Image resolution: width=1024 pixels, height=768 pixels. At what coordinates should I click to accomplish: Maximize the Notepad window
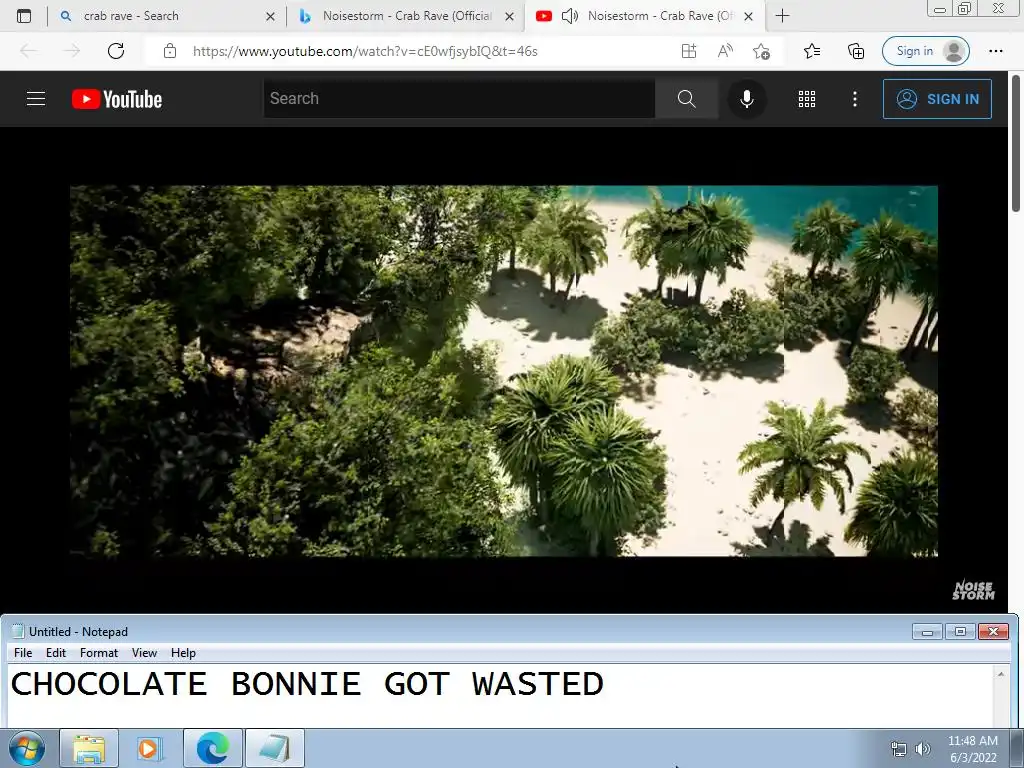960,632
